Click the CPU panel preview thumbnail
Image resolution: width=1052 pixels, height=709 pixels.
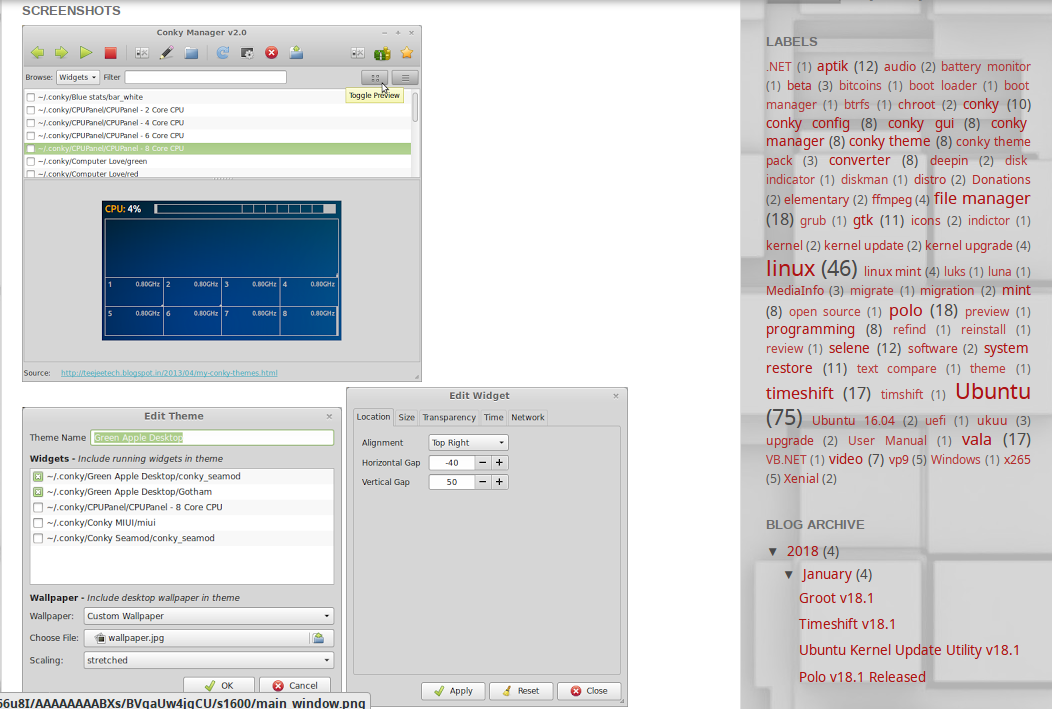point(221,270)
